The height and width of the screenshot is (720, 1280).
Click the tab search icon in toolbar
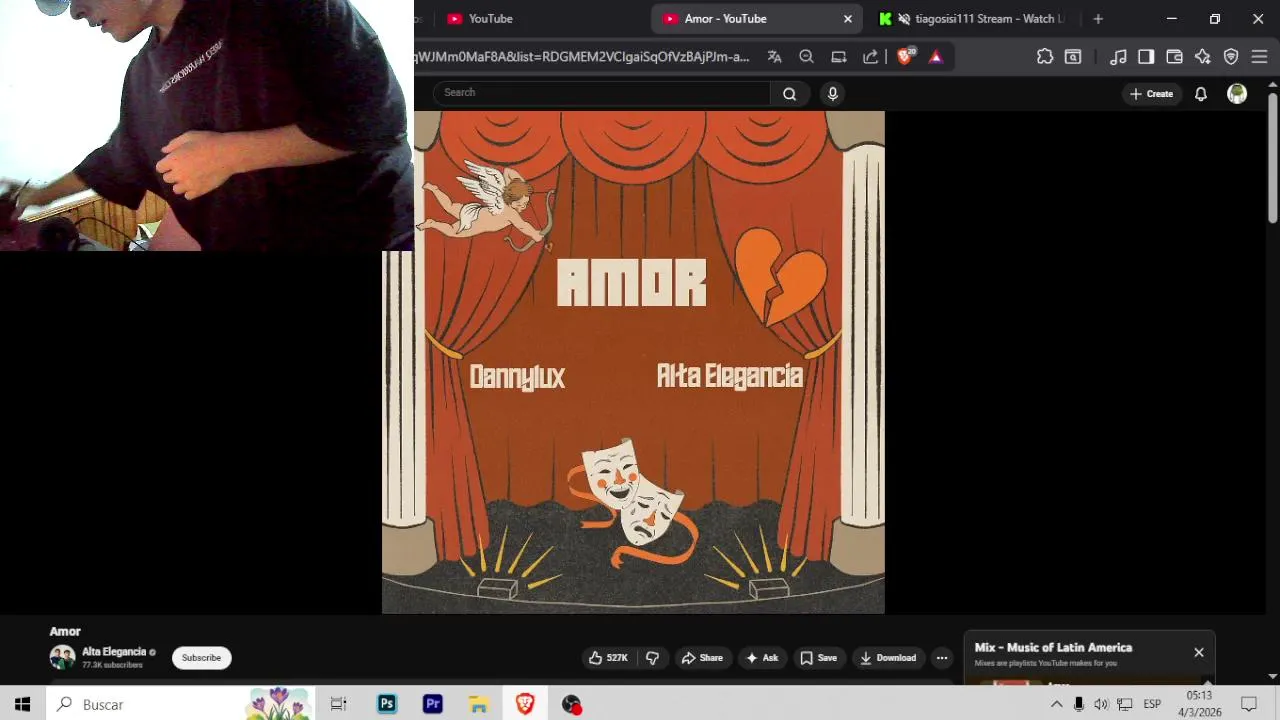coord(1073,57)
